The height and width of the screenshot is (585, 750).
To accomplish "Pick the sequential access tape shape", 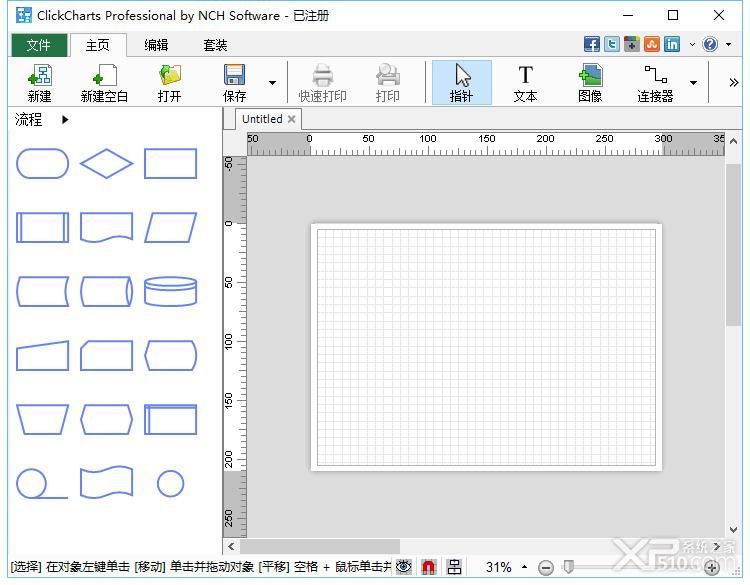I will tap(42, 483).
